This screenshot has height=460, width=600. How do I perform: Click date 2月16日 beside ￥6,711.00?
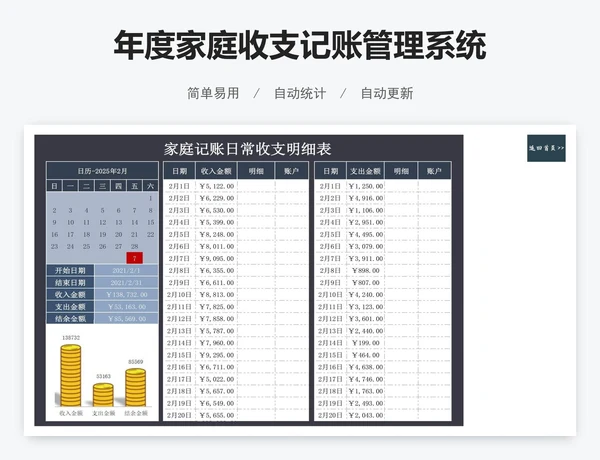click(x=179, y=367)
